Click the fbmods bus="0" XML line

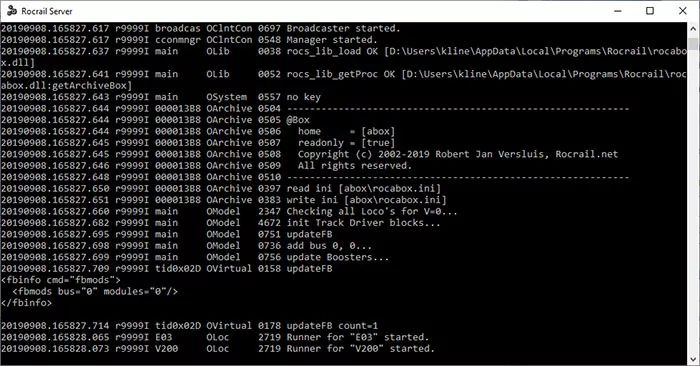[95, 291]
